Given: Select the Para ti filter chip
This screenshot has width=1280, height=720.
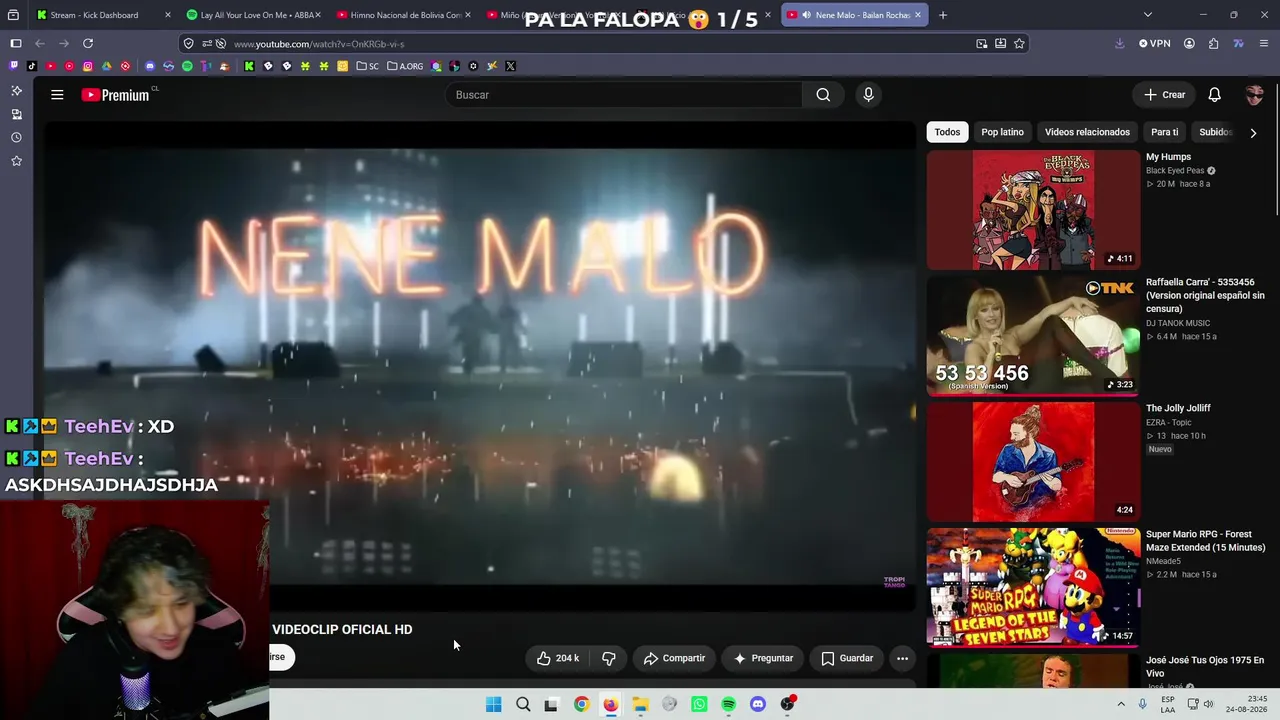Looking at the screenshot, I should 1164,132.
